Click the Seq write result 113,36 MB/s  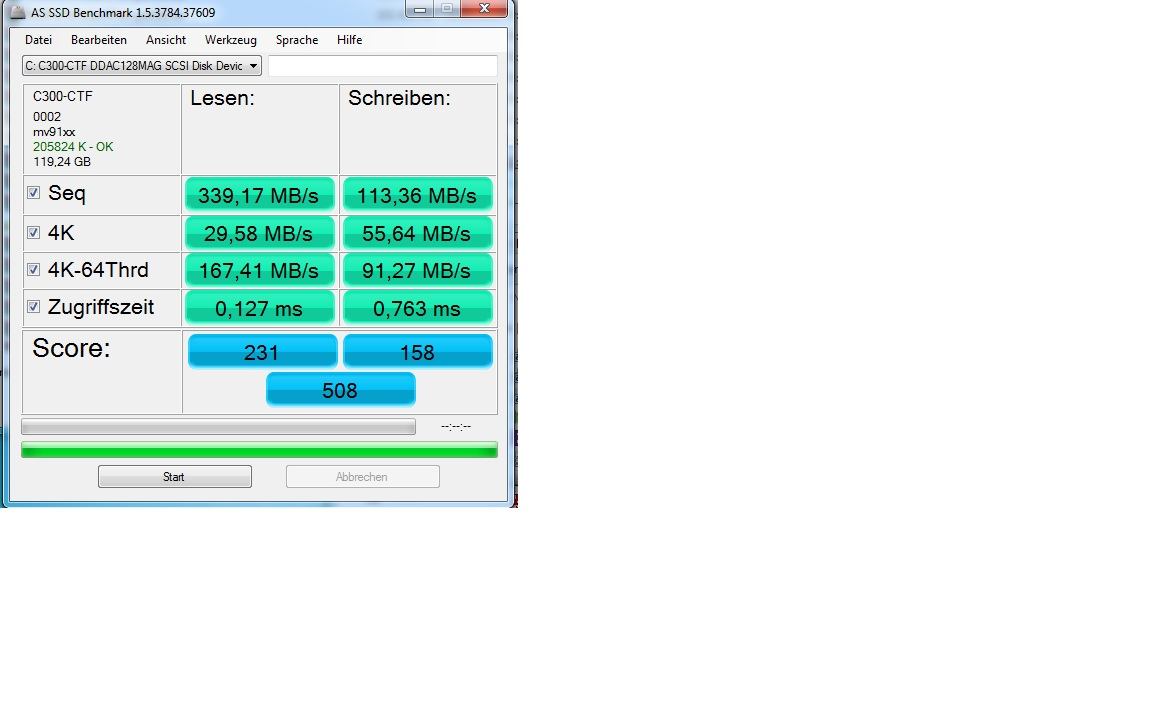pos(417,195)
